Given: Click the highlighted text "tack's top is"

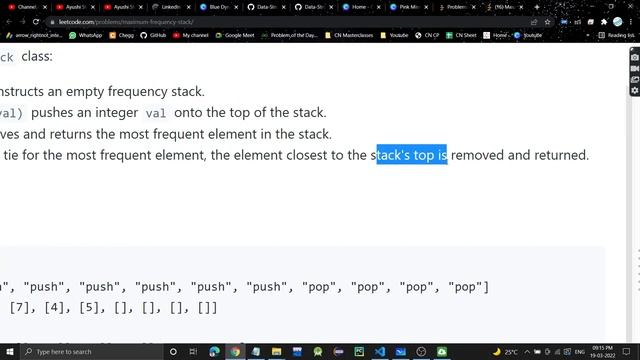Looking at the screenshot, I should (x=411, y=155).
